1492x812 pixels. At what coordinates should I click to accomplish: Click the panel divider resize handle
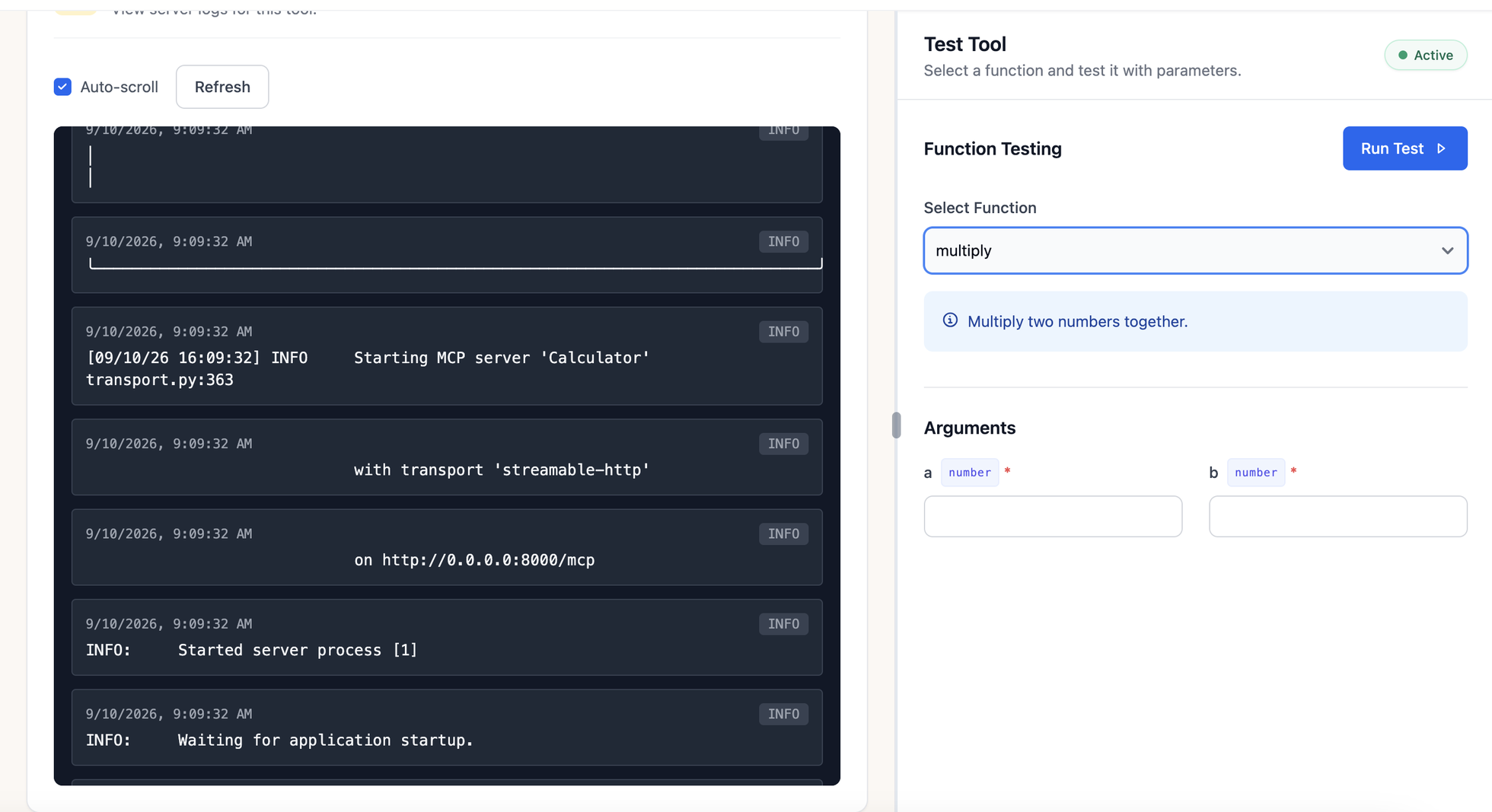tap(896, 425)
